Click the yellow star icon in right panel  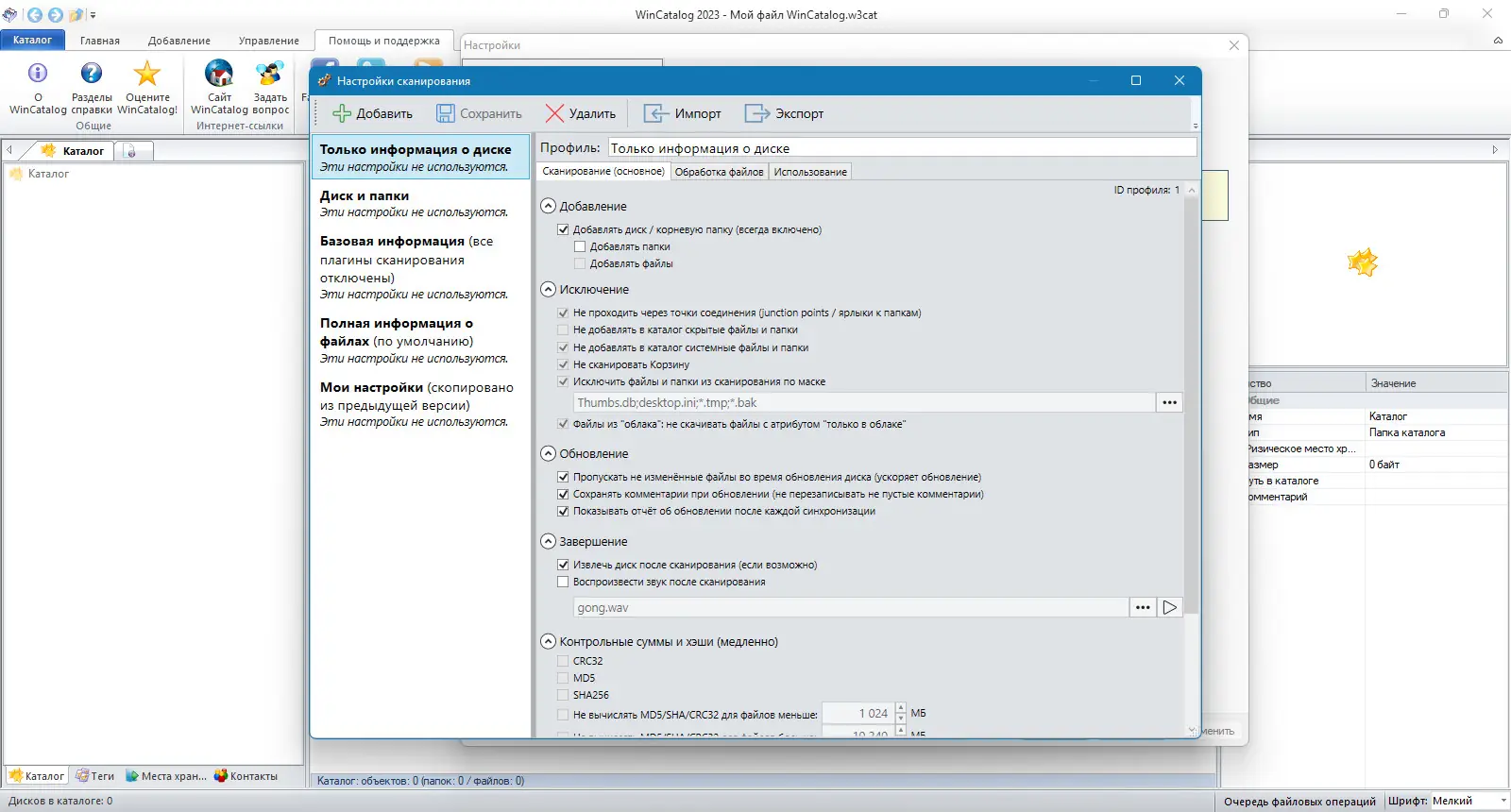(1363, 262)
